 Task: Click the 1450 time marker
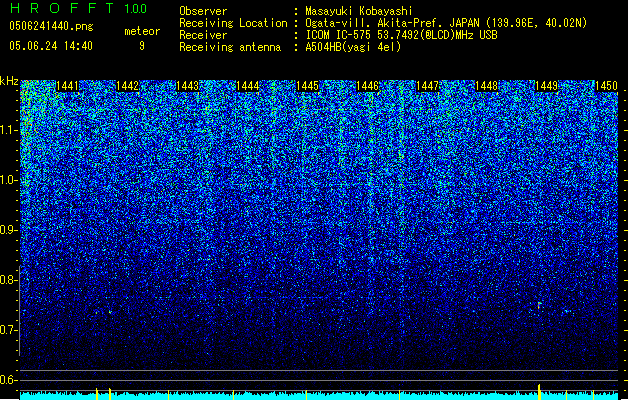tap(606, 86)
